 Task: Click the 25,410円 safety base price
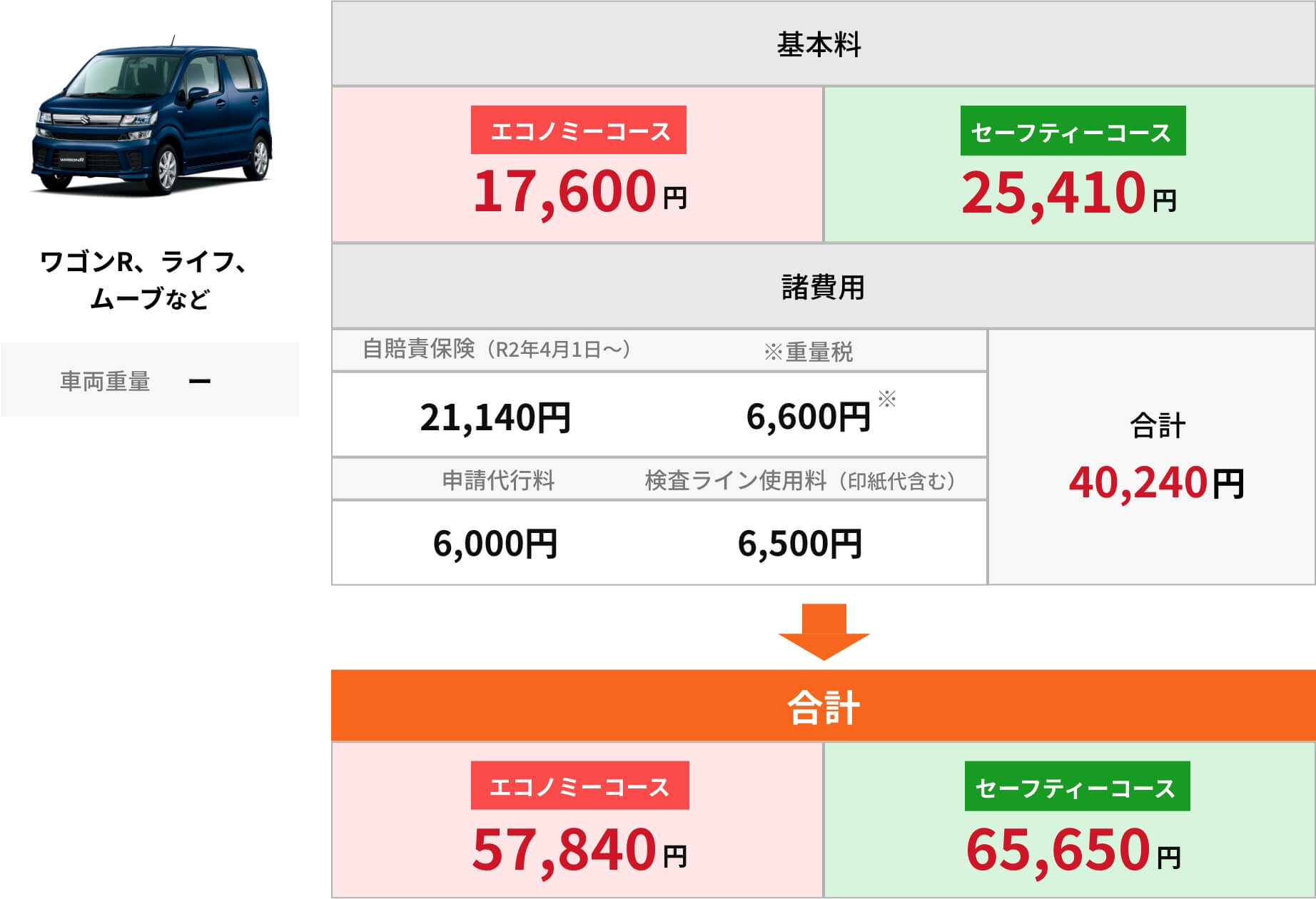pos(1068,193)
